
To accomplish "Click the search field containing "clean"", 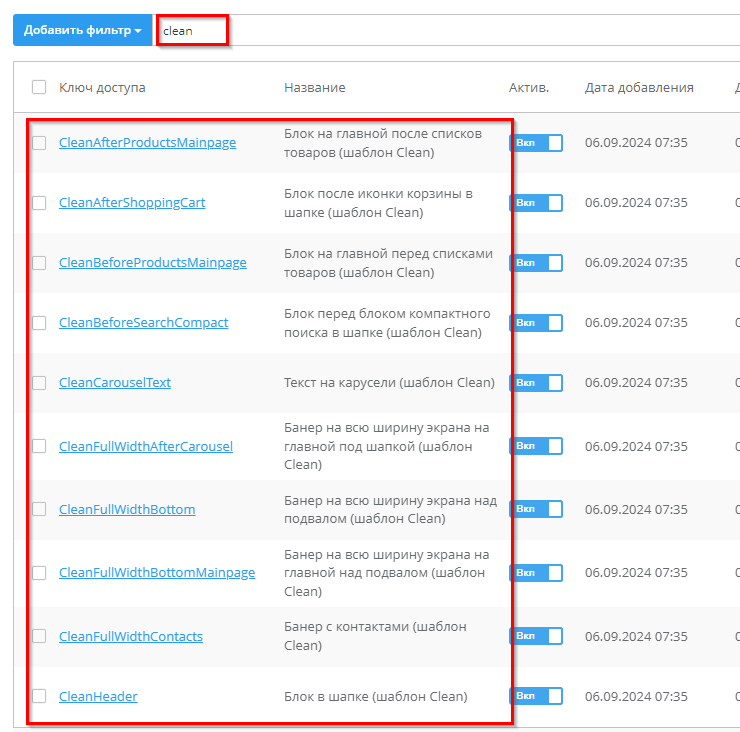I will coord(192,31).
